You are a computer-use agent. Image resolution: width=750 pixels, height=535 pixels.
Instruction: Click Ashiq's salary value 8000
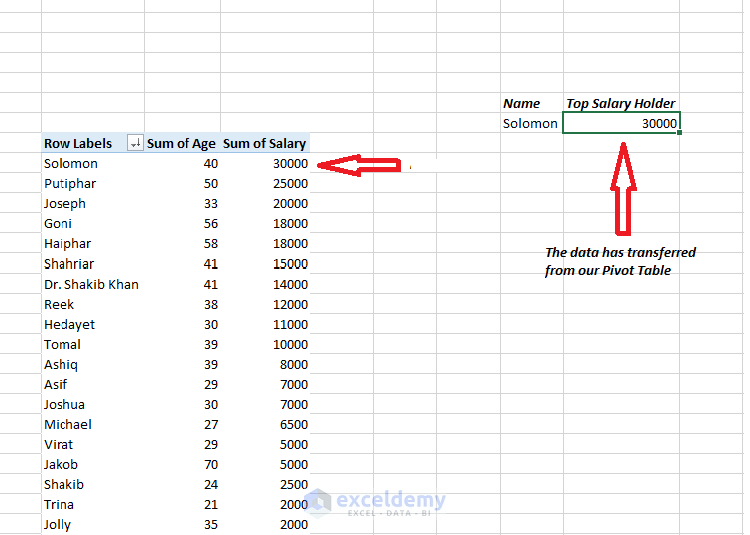pyautogui.click(x=294, y=365)
